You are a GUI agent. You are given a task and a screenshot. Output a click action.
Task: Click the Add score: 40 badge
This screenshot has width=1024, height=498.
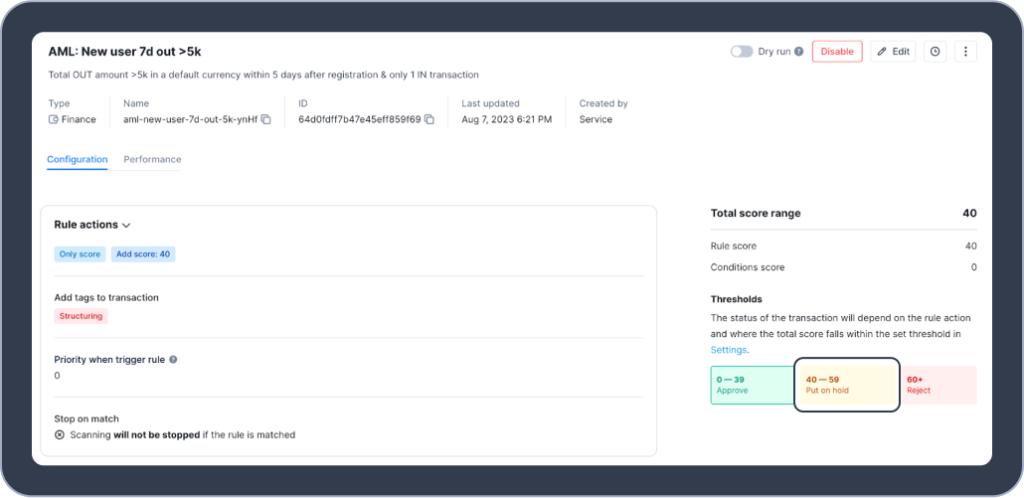143,254
